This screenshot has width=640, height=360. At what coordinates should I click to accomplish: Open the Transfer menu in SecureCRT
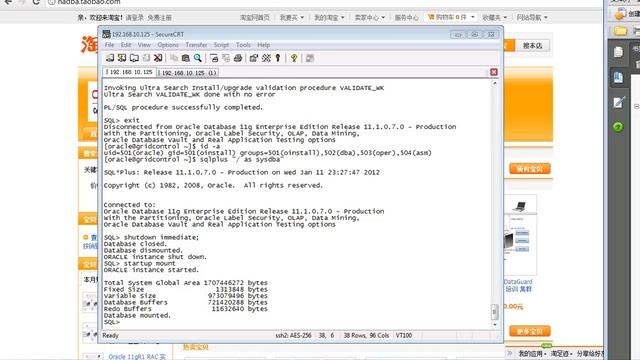pyautogui.click(x=196, y=45)
